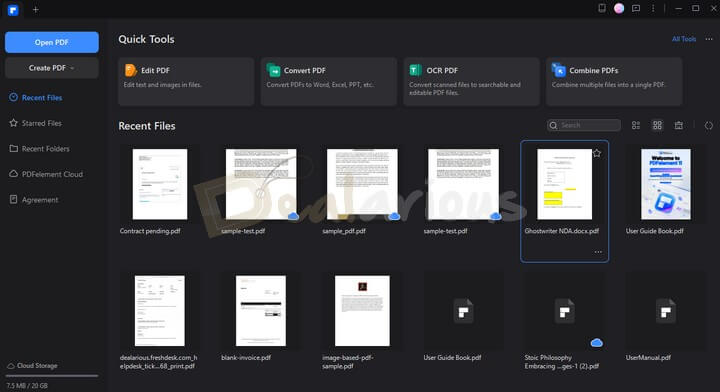
Task: Focus the Recent Files search field
Action: click(x=584, y=125)
